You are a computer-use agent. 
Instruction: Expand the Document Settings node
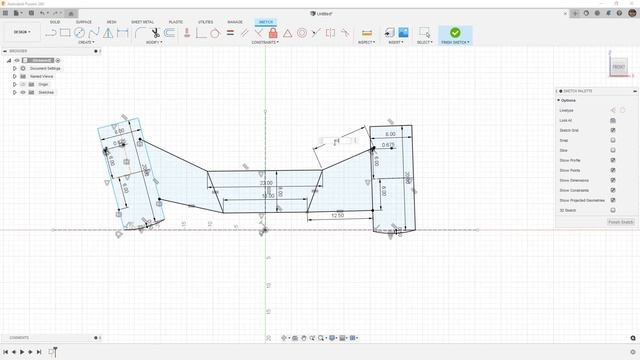(15, 68)
